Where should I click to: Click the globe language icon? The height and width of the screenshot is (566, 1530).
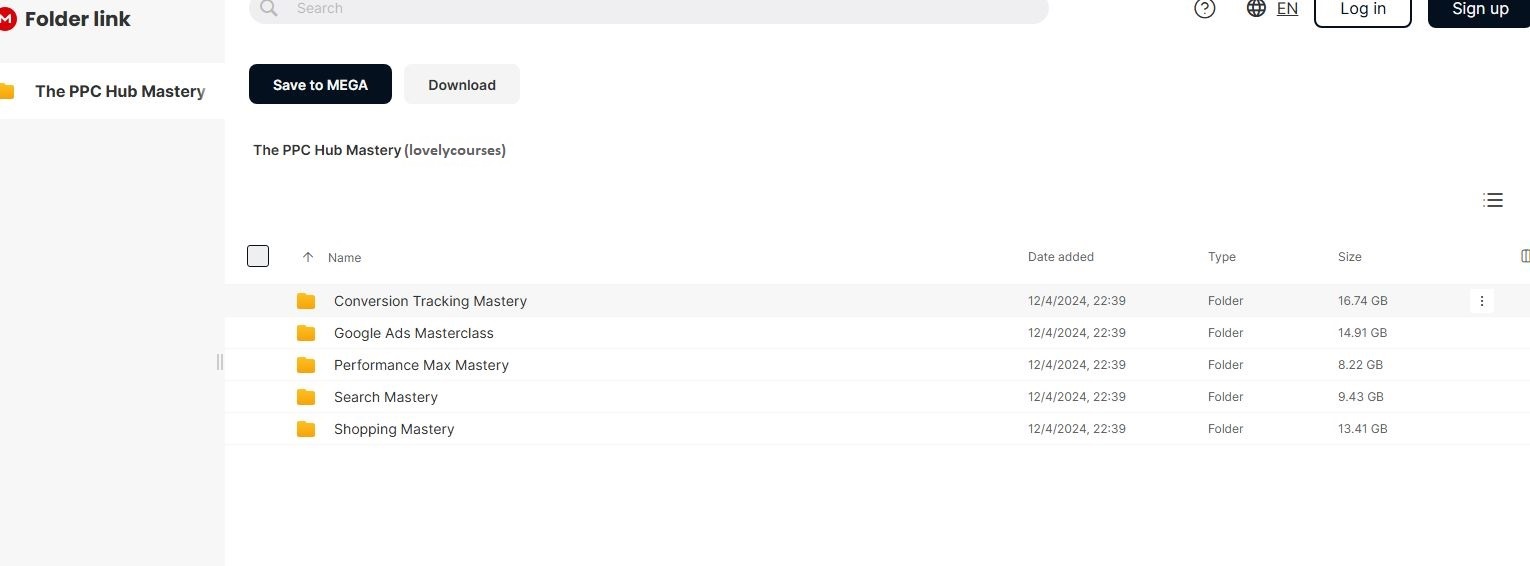point(1256,9)
